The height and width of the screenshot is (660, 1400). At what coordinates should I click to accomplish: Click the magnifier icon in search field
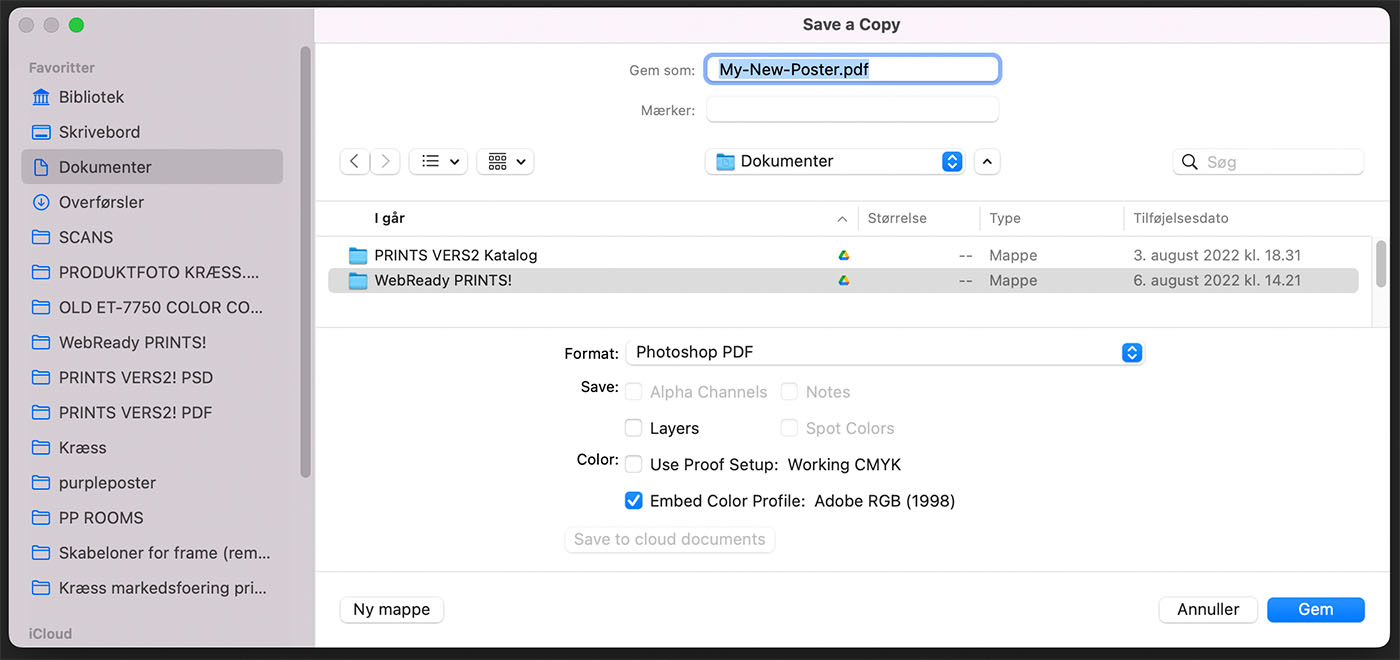click(1190, 162)
